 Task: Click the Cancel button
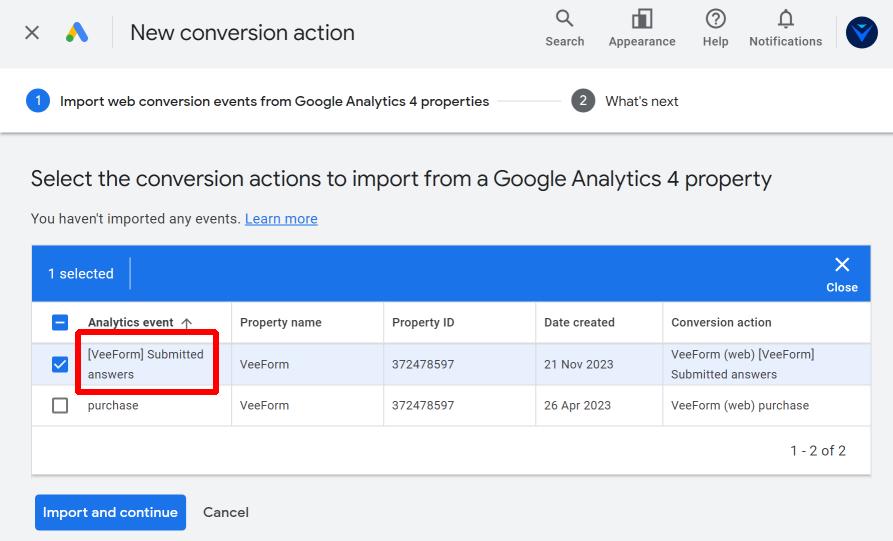226,512
